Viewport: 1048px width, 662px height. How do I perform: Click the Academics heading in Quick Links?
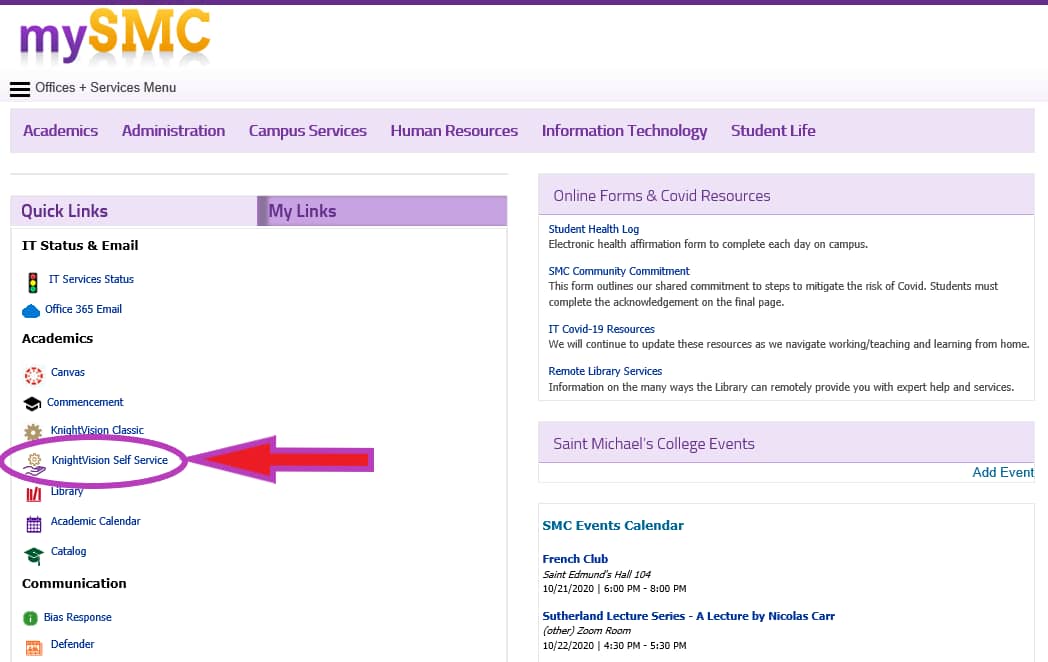[x=57, y=338]
